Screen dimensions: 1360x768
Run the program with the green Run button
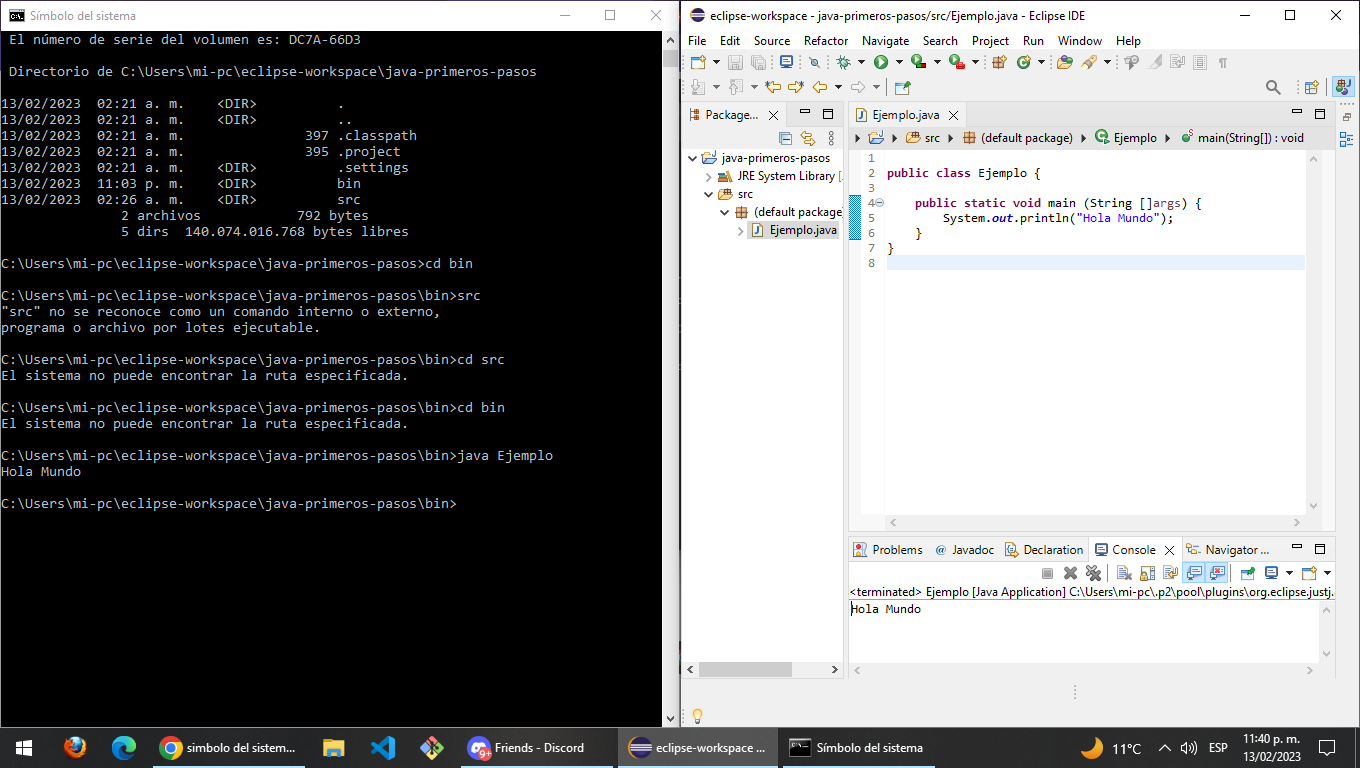882,62
